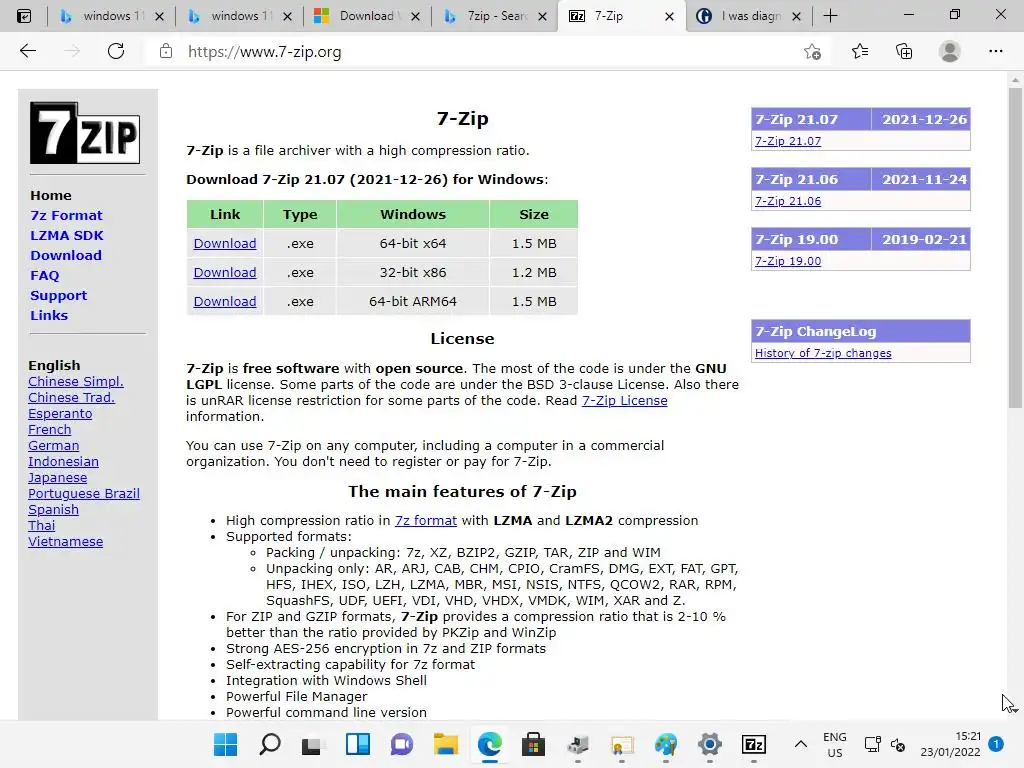Image resolution: width=1024 pixels, height=768 pixels.
Task: Switch language to Thai
Action: (x=42, y=525)
